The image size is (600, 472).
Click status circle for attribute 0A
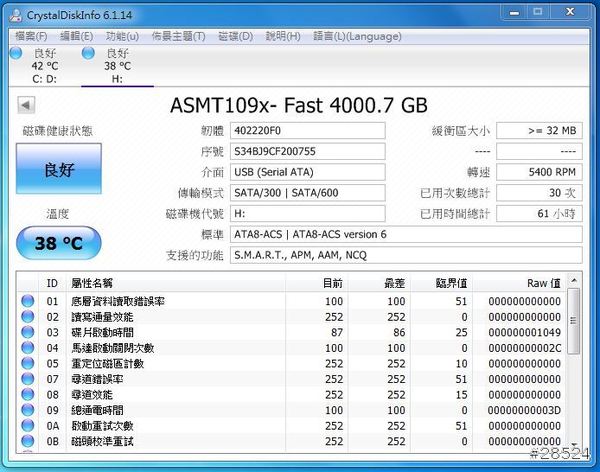point(28,425)
